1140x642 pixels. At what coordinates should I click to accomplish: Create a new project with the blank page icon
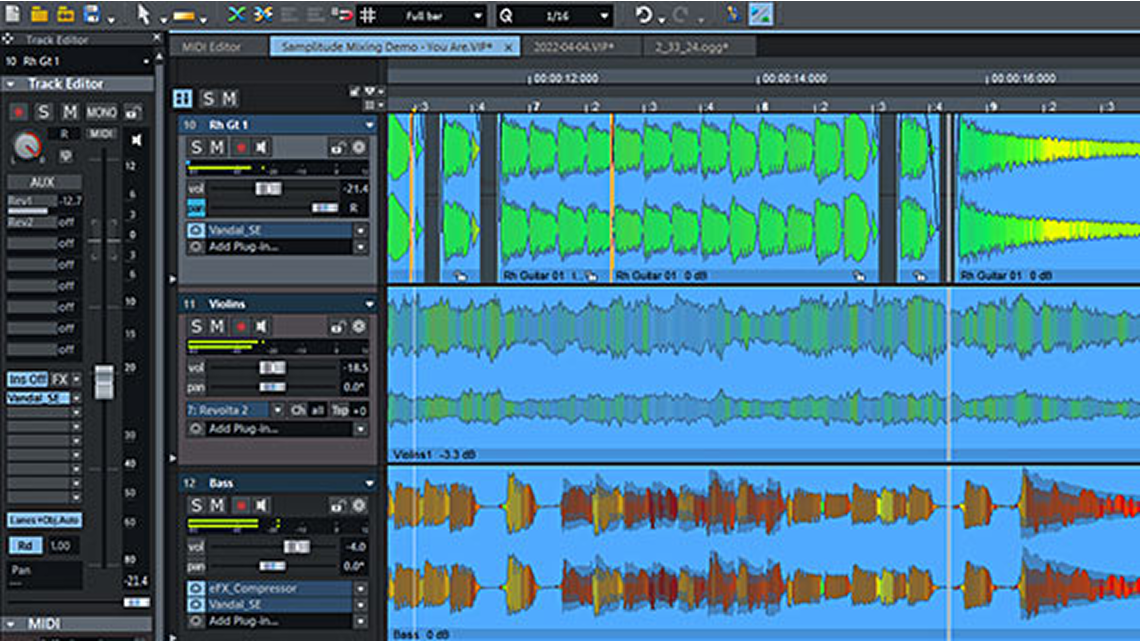pyautogui.click(x=13, y=14)
